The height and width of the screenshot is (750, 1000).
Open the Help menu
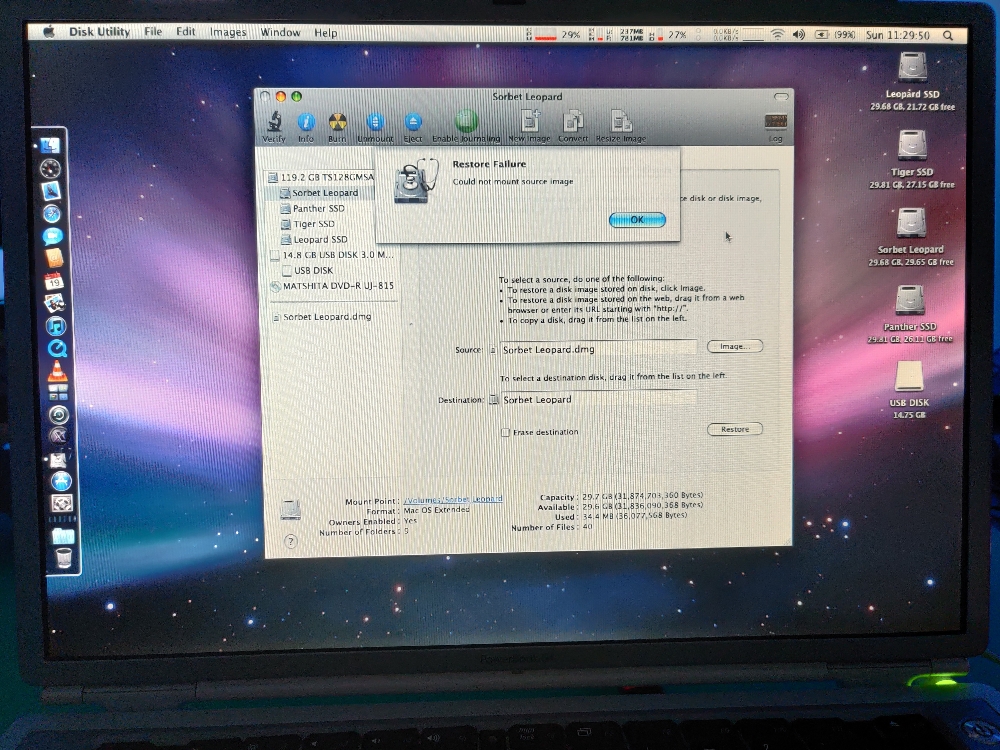[x=325, y=33]
